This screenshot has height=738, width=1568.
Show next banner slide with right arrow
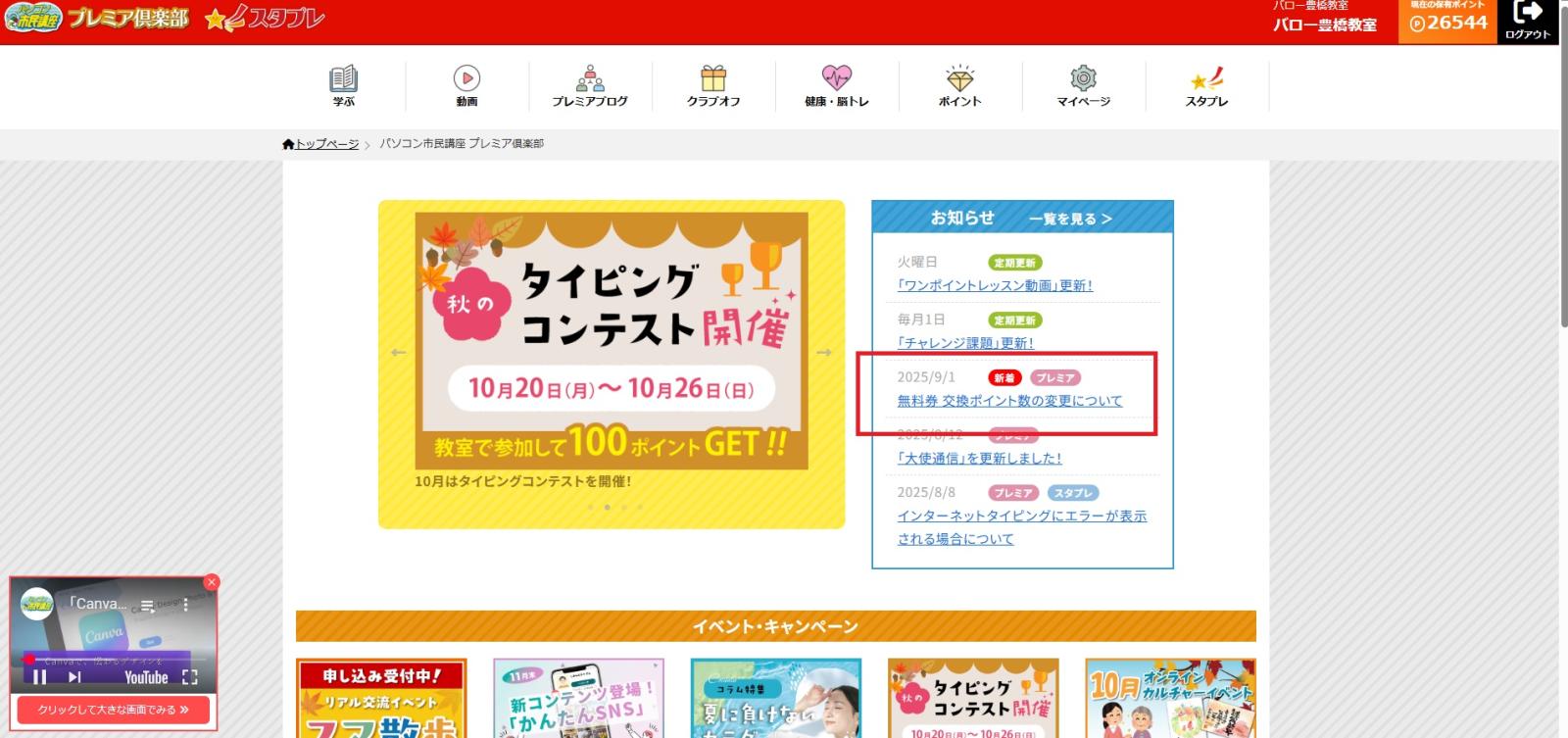click(824, 353)
